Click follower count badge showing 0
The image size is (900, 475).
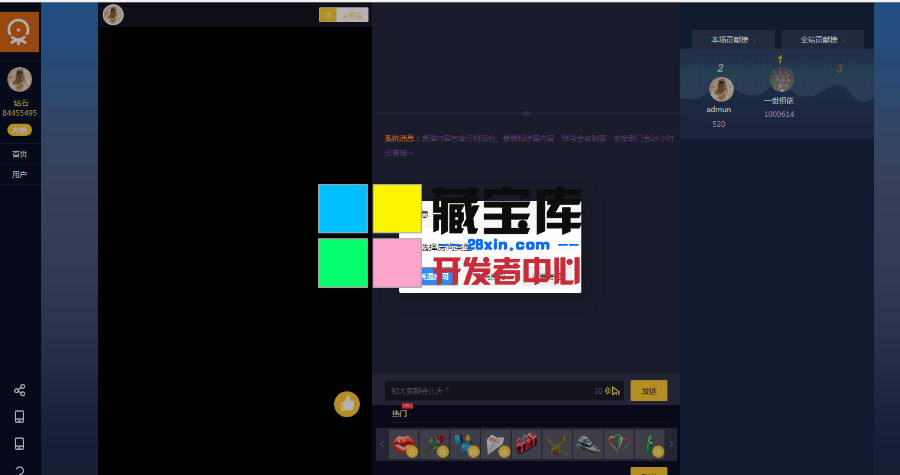pyautogui.click(x=328, y=15)
